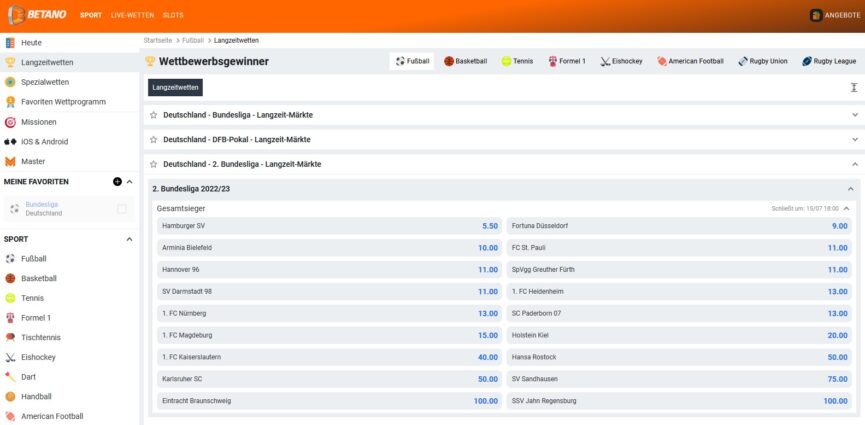Expand Deutschland - Bundesliga section chevron
865x425 pixels.
[855, 115]
